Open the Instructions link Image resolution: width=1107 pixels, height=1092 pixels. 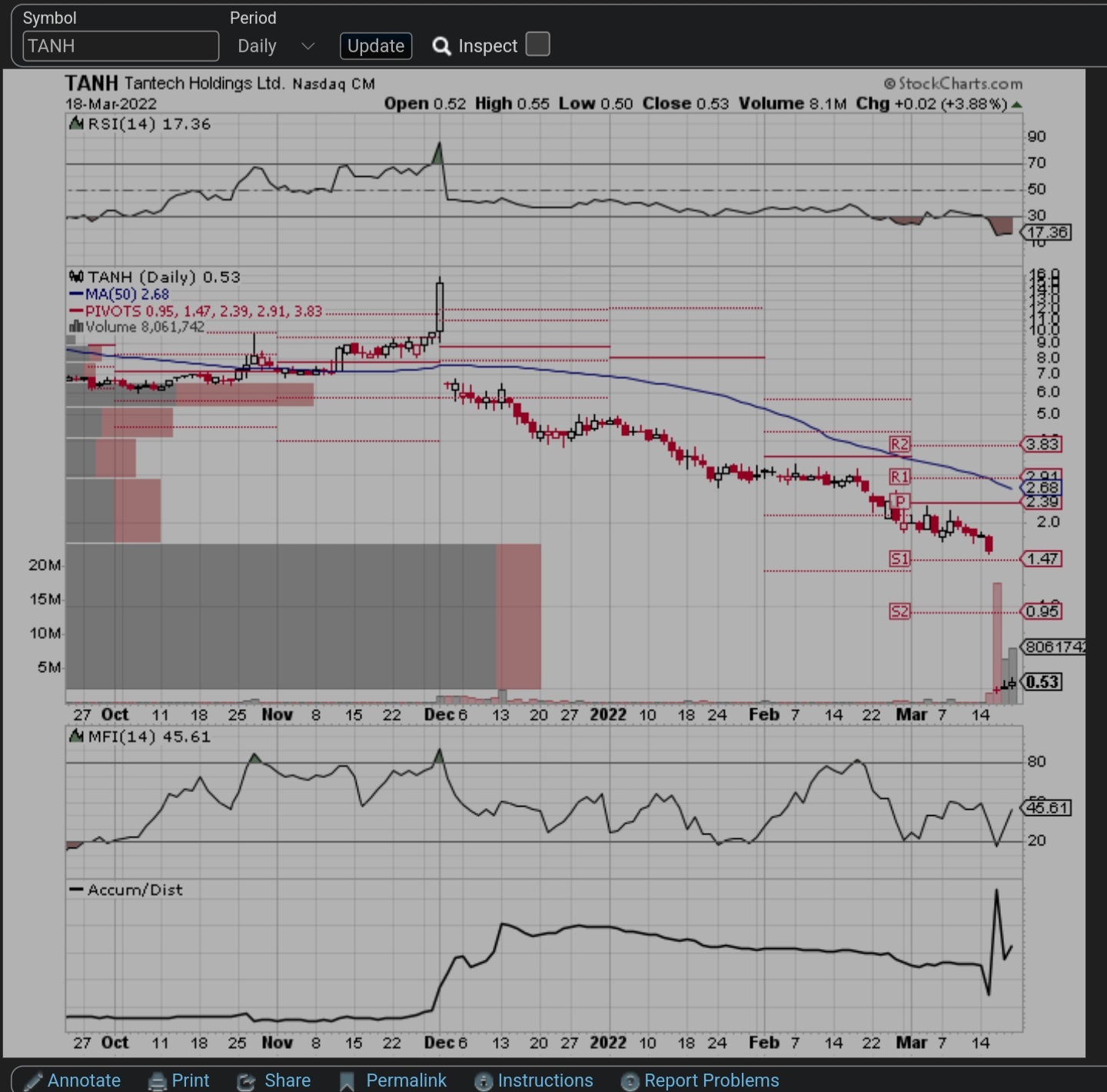coord(545,1080)
